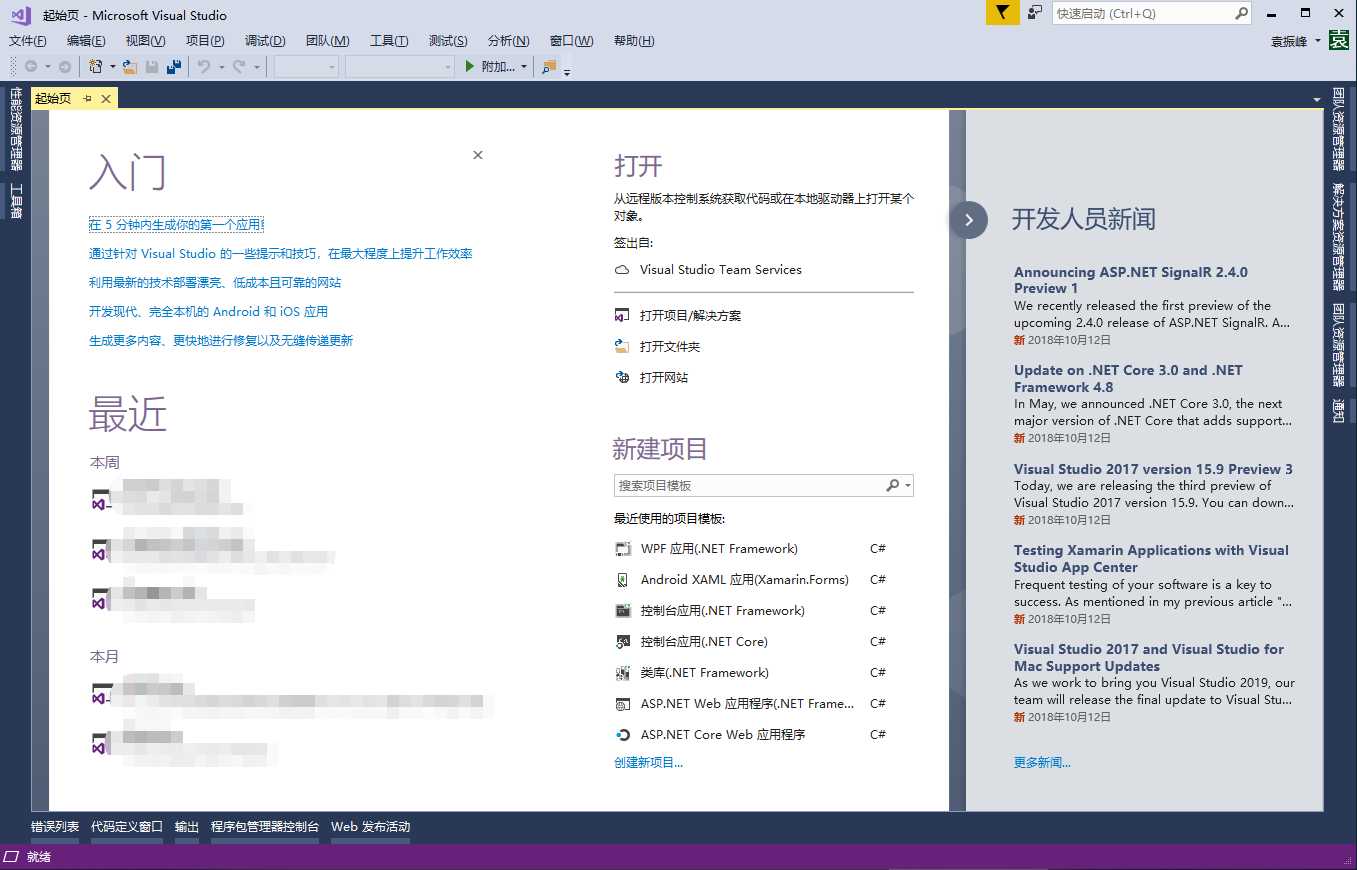Click the ASP.NET Core Web 应用程序 icon

pos(622,735)
